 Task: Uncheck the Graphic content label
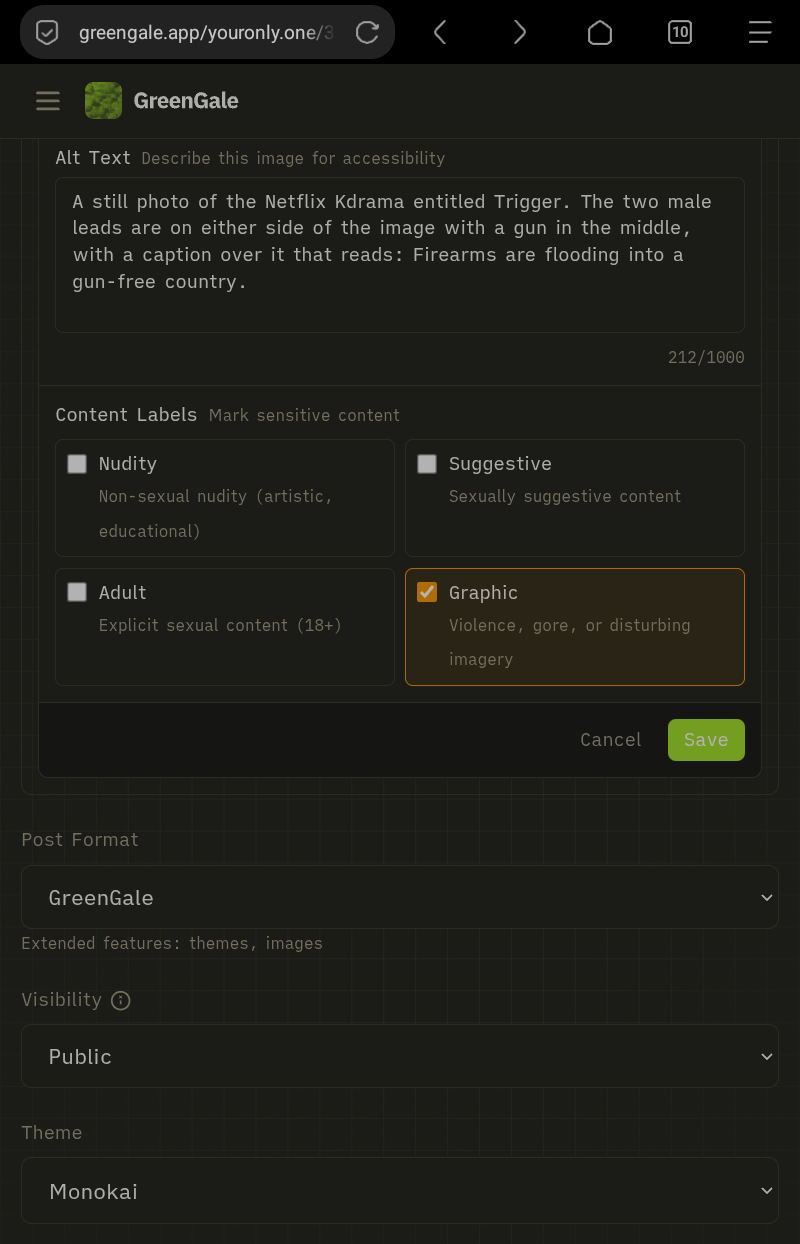(427, 593)
